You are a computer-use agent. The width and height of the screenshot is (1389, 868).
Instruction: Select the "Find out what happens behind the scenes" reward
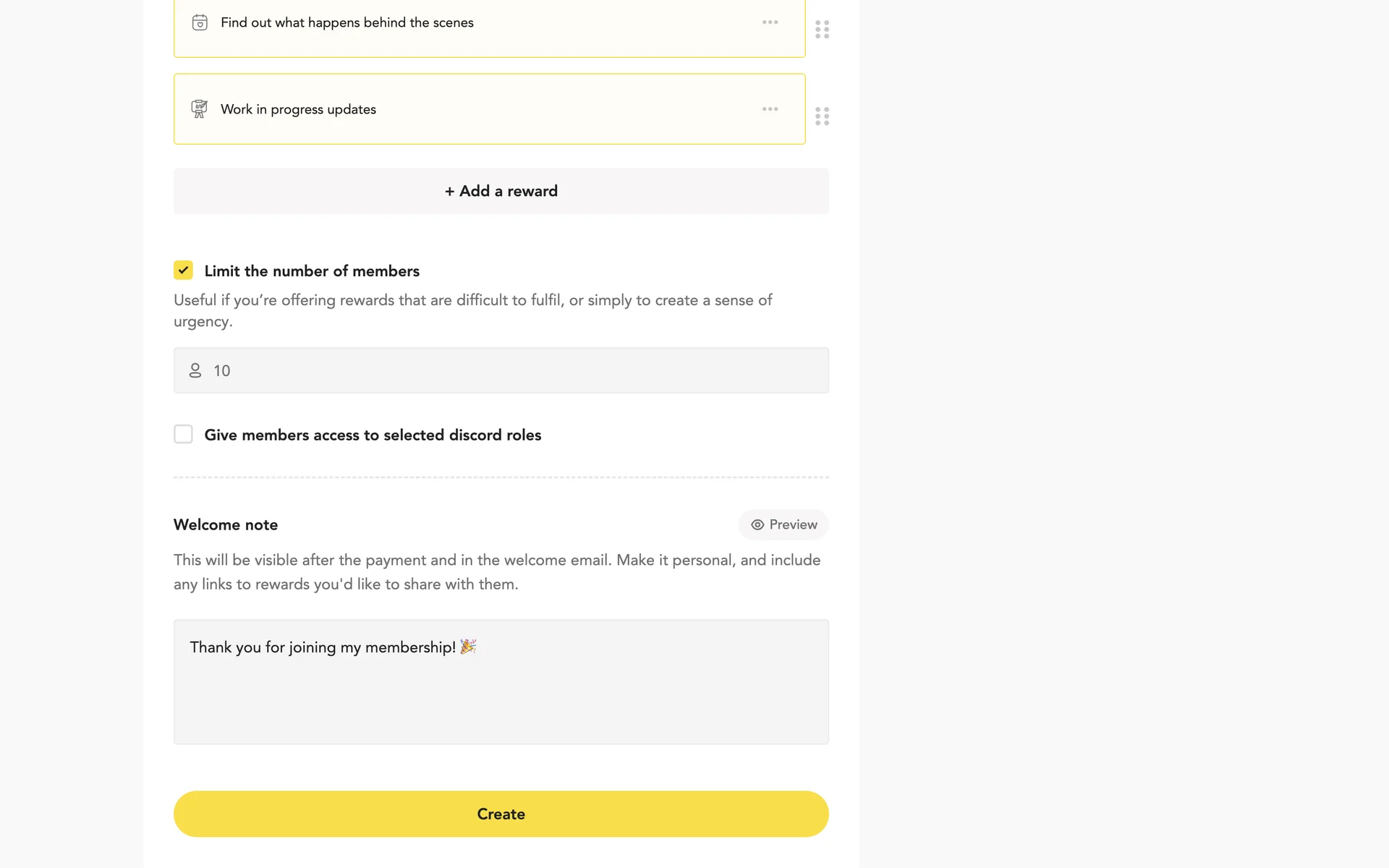pos(347,22)
